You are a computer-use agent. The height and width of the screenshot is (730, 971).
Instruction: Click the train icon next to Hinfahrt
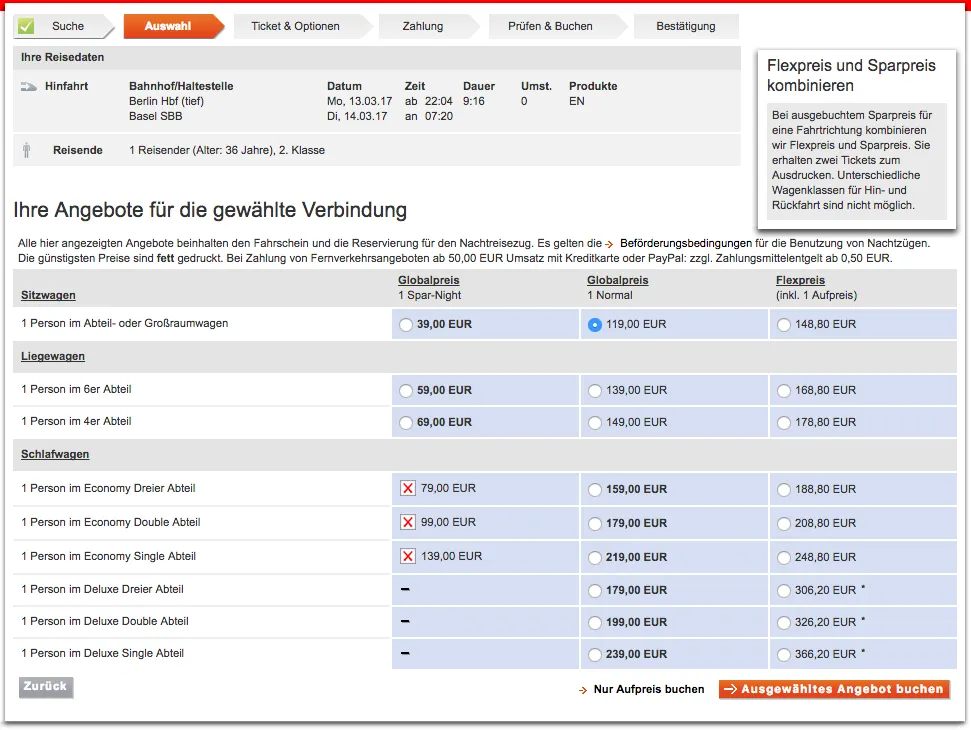(x=28, y=87)
